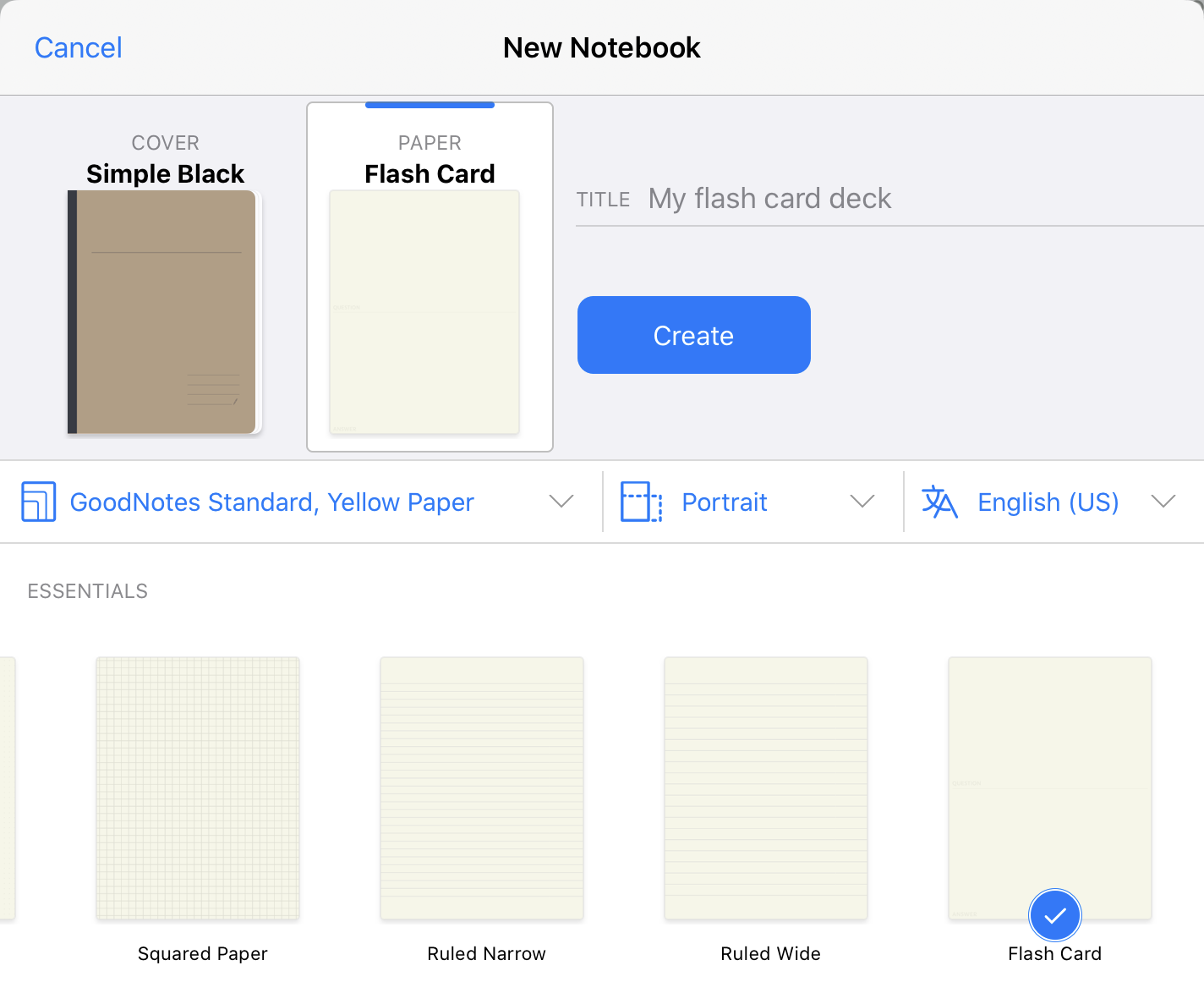The height and width of the screenshot is (993, 1204).
Task: Select the Cover tab showing Simple Black
Action: coord(166,277)
